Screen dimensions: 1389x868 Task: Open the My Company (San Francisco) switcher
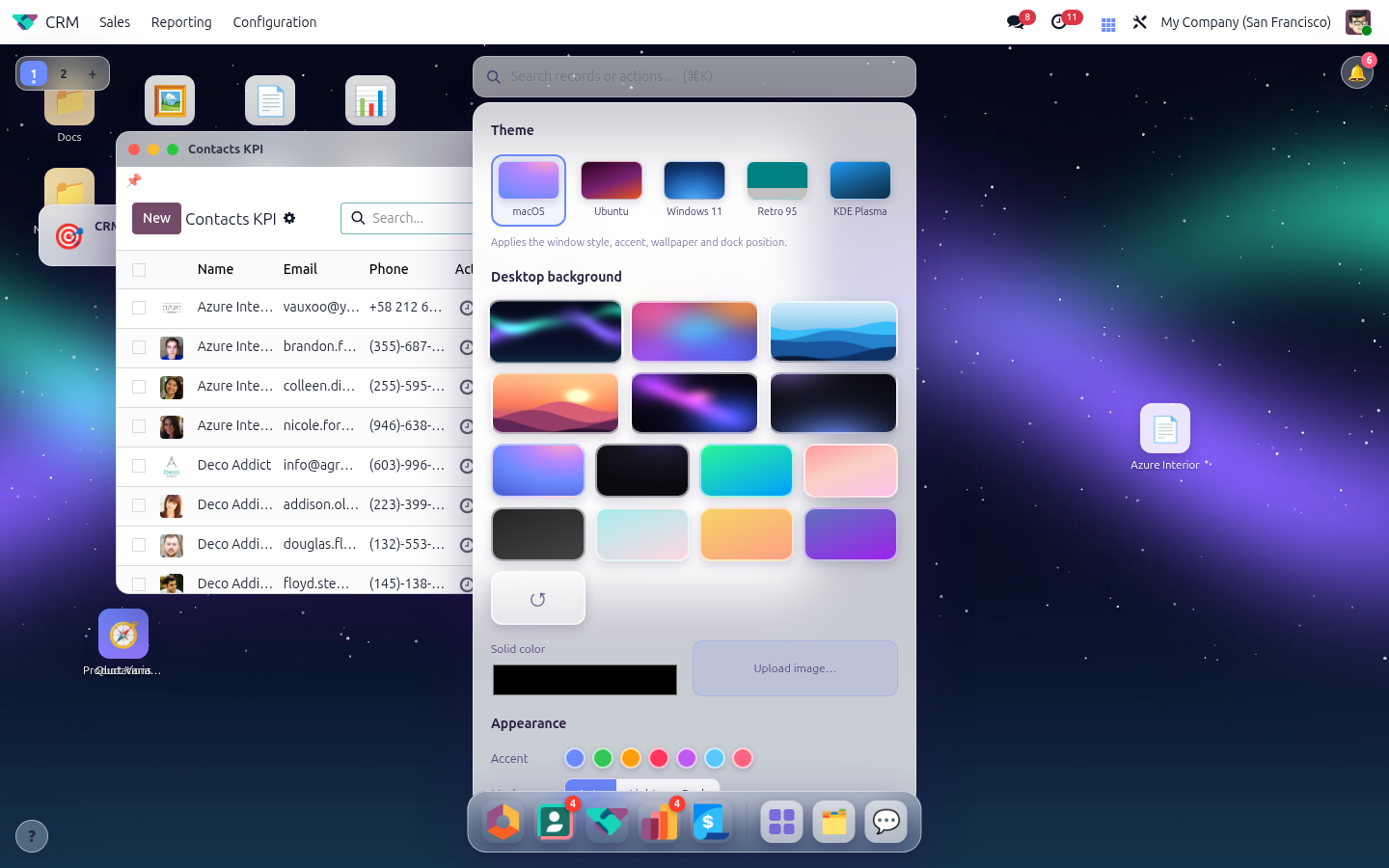coord(1245,22)
